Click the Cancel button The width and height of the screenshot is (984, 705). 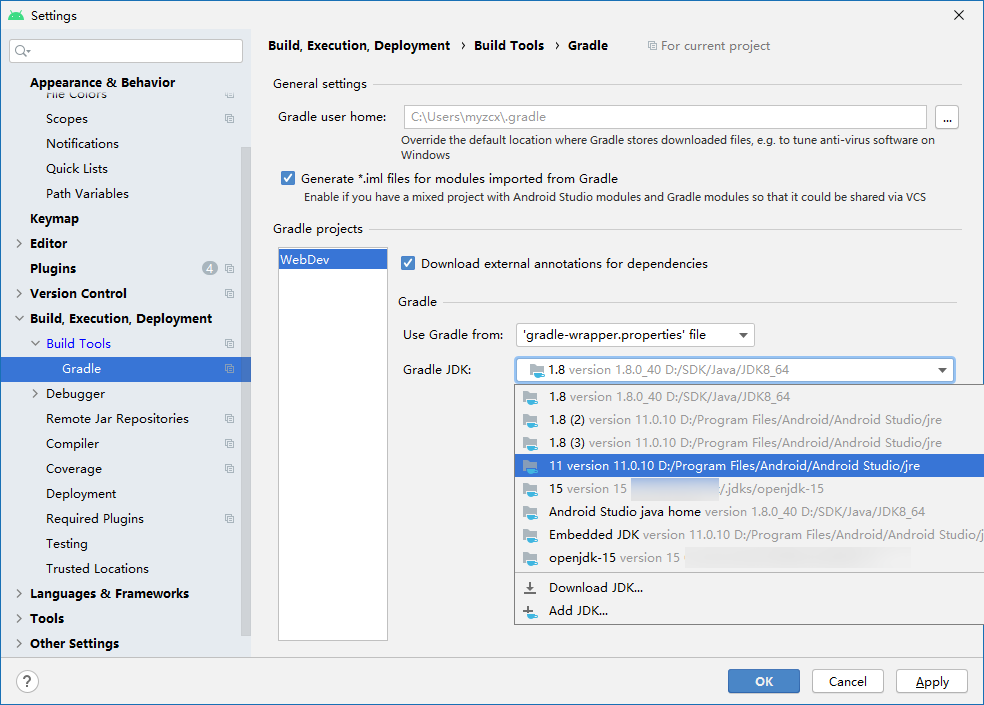click(848, 681)
